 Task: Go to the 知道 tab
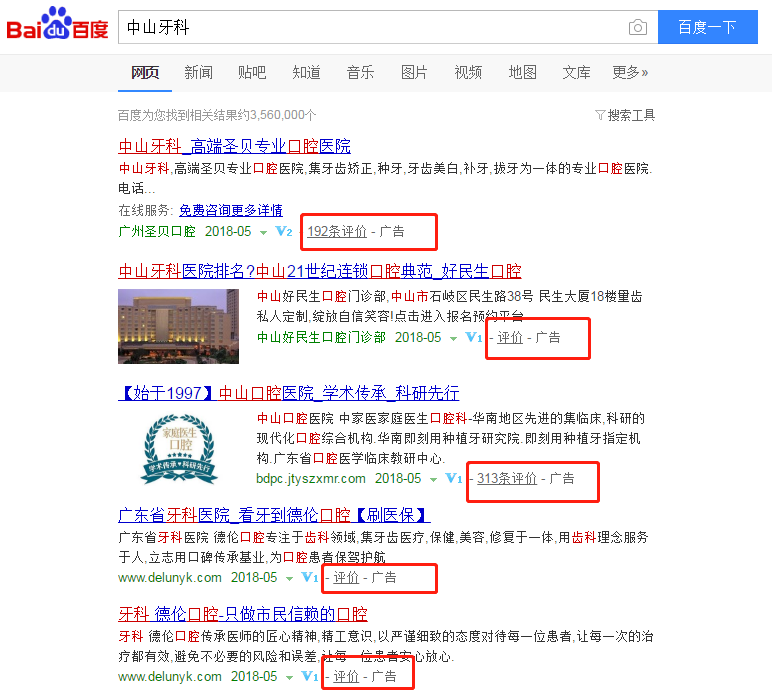[306, 72]
